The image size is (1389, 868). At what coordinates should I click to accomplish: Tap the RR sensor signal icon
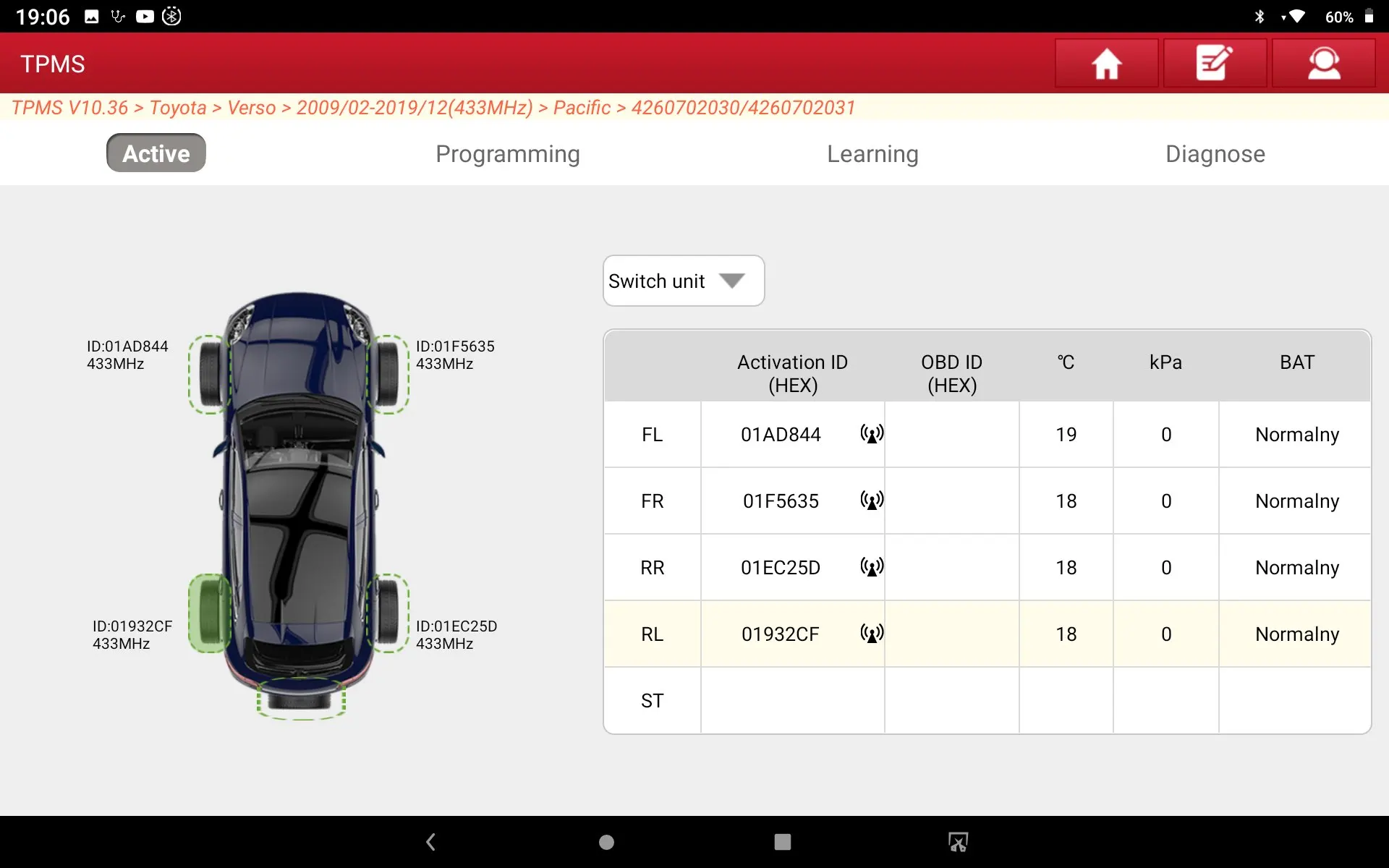[x=872, y=567]
